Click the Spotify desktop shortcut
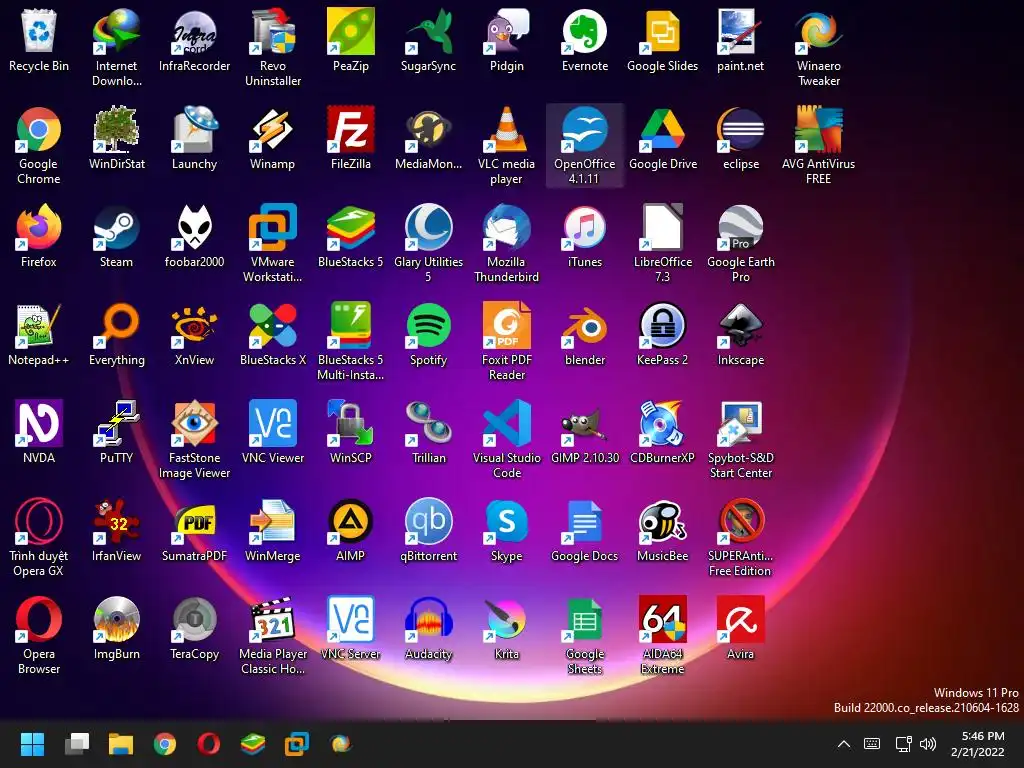The width and height of the screenshot is (1024, 768). pyautogui.click(x=428, y=327)
